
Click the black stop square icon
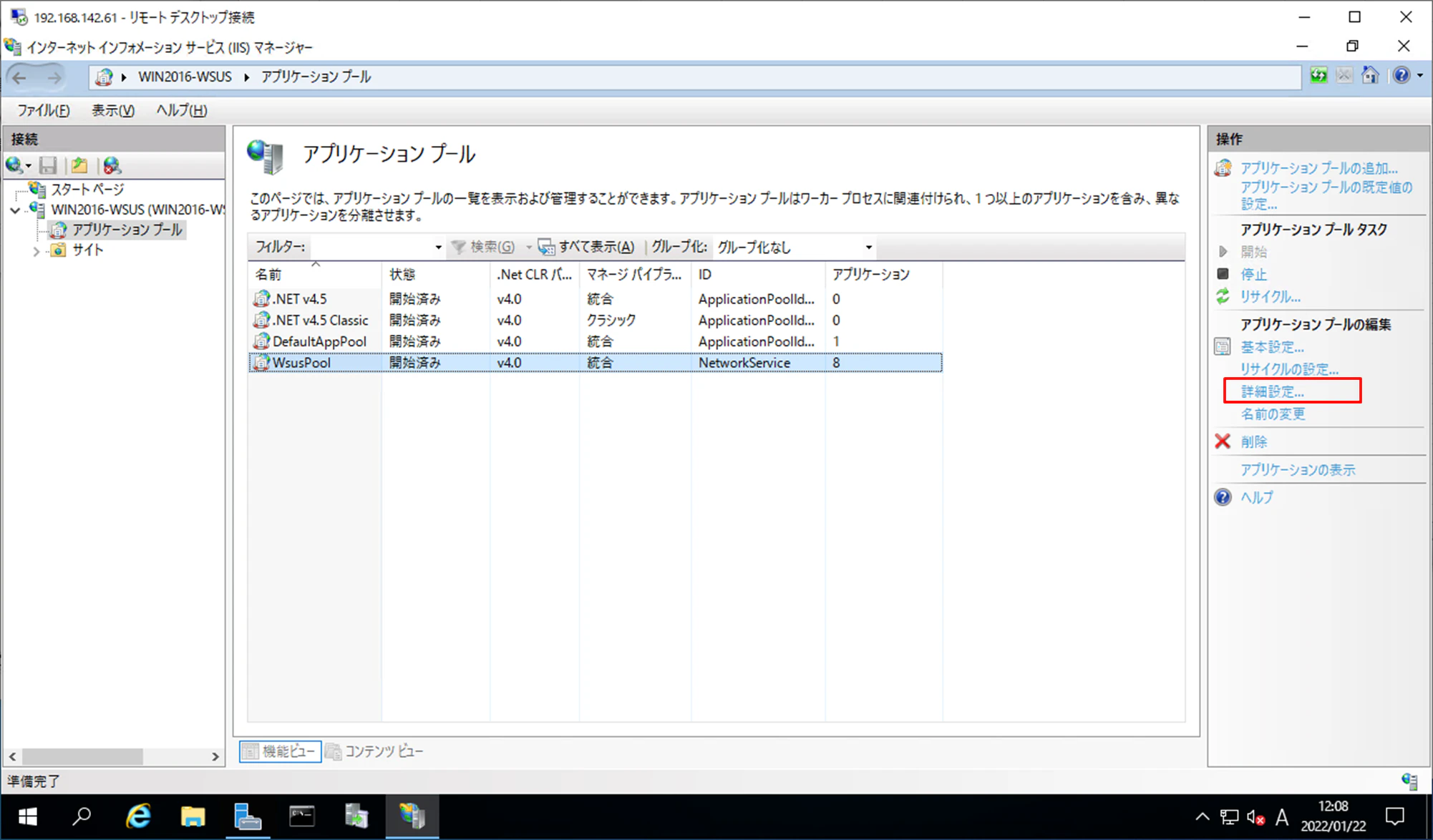(x=1223, y=274)
